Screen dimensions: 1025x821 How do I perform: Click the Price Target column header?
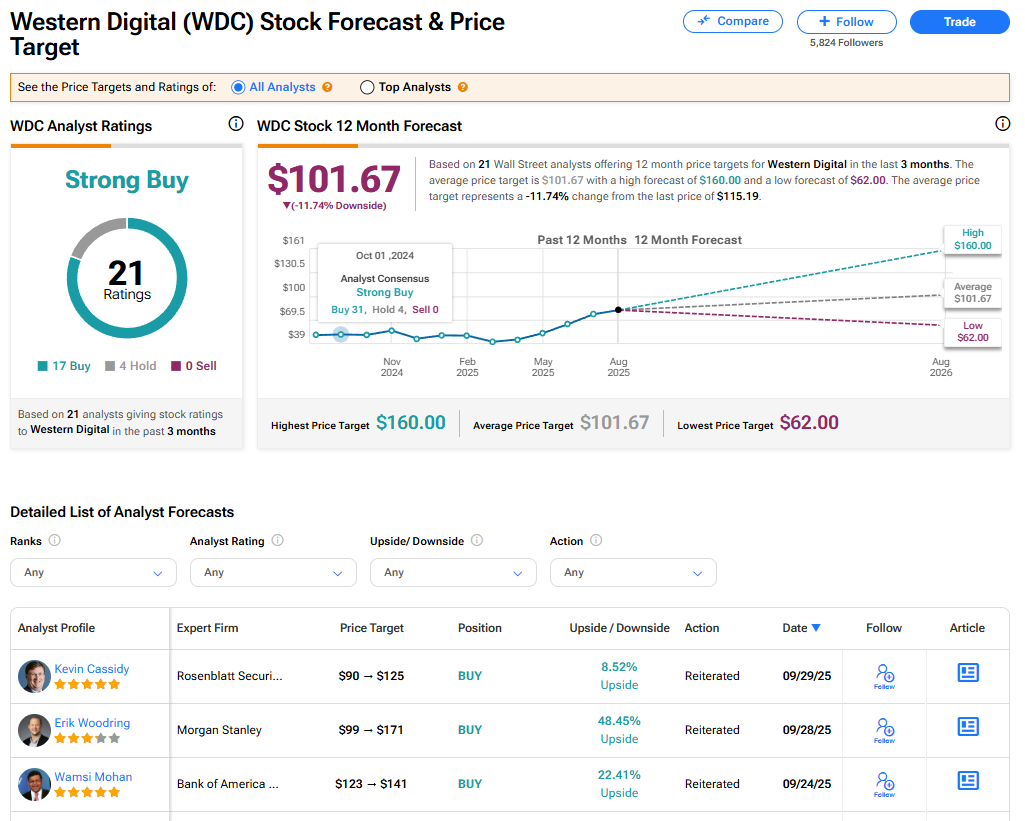coord(372,628)
